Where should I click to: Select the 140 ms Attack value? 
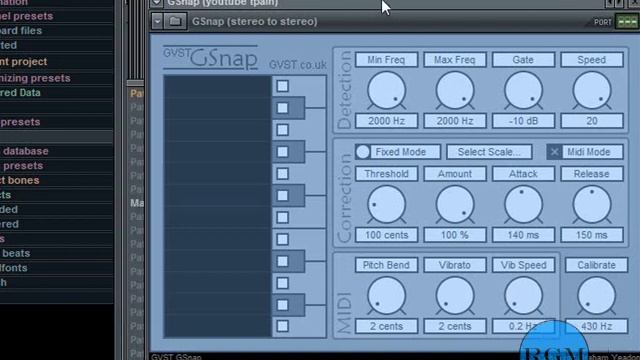(523, 235)
